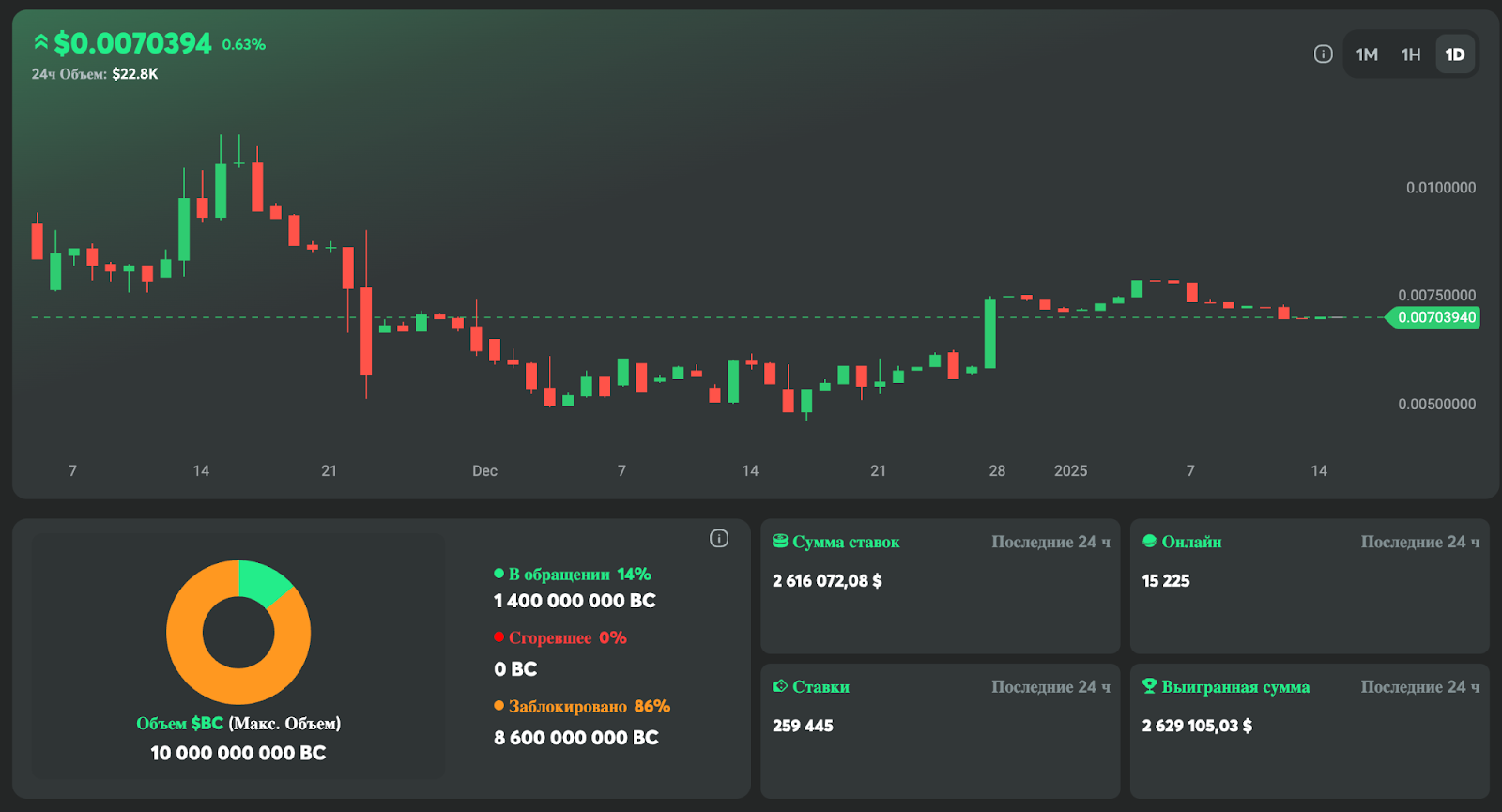Click the Сгоревшее 0% label
This screenshot has height=812, width=1502.
pos(567,637)
